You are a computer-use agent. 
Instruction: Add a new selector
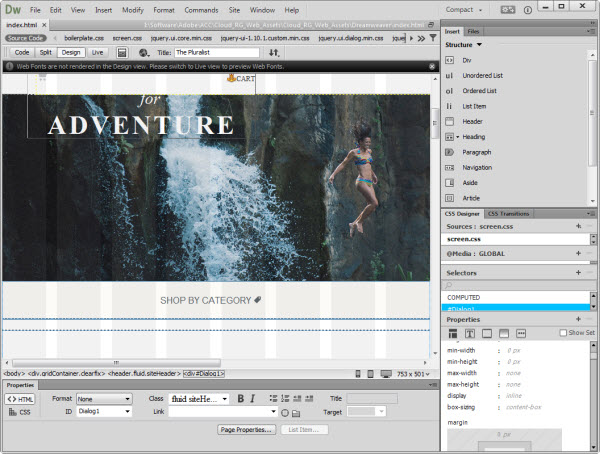click(578, 273)
